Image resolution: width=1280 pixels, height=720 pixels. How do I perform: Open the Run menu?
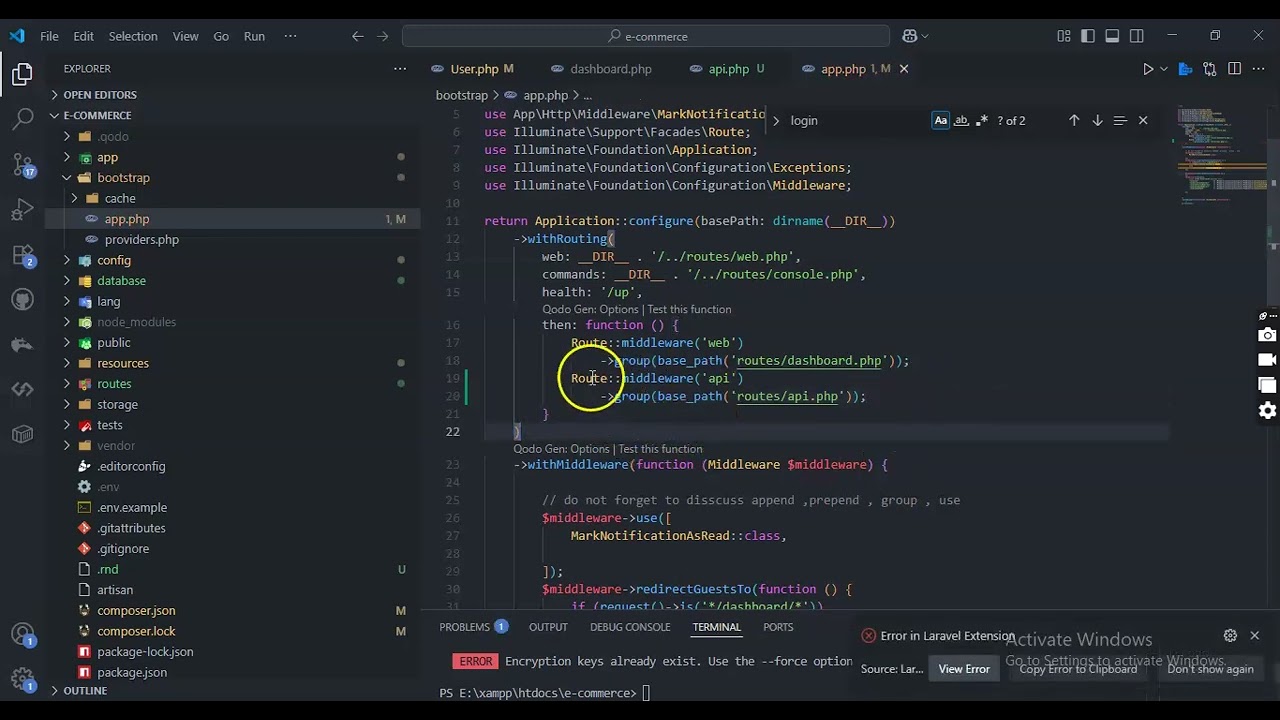click(x=254, y=36)
